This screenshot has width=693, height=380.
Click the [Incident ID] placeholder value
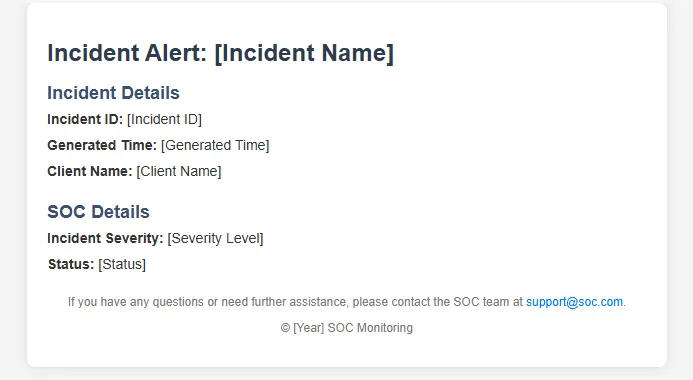click(164, 119)
